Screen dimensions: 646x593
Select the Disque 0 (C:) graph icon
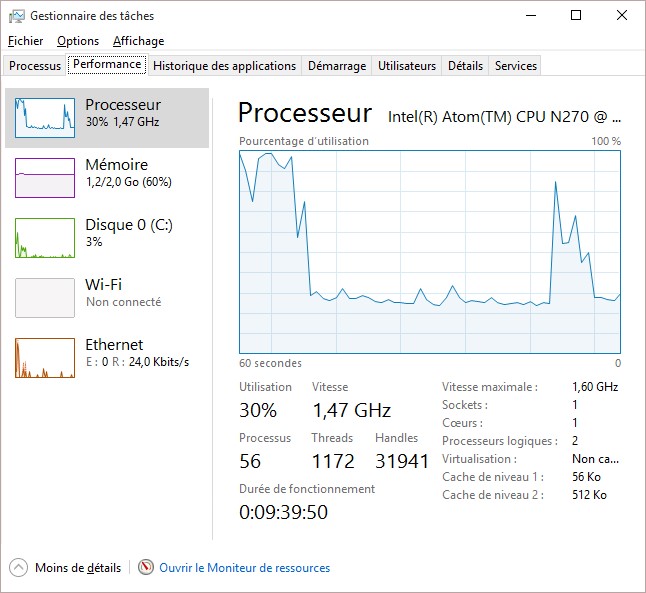45,238
